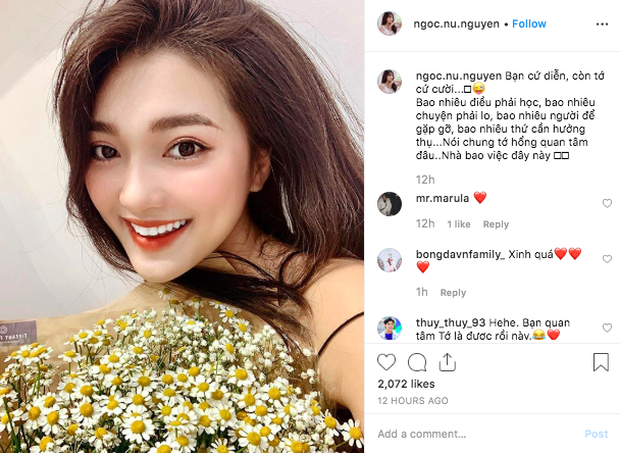Follow ngoc.nu.nguyen
This screenshot has height=453, width=620.
529,24
